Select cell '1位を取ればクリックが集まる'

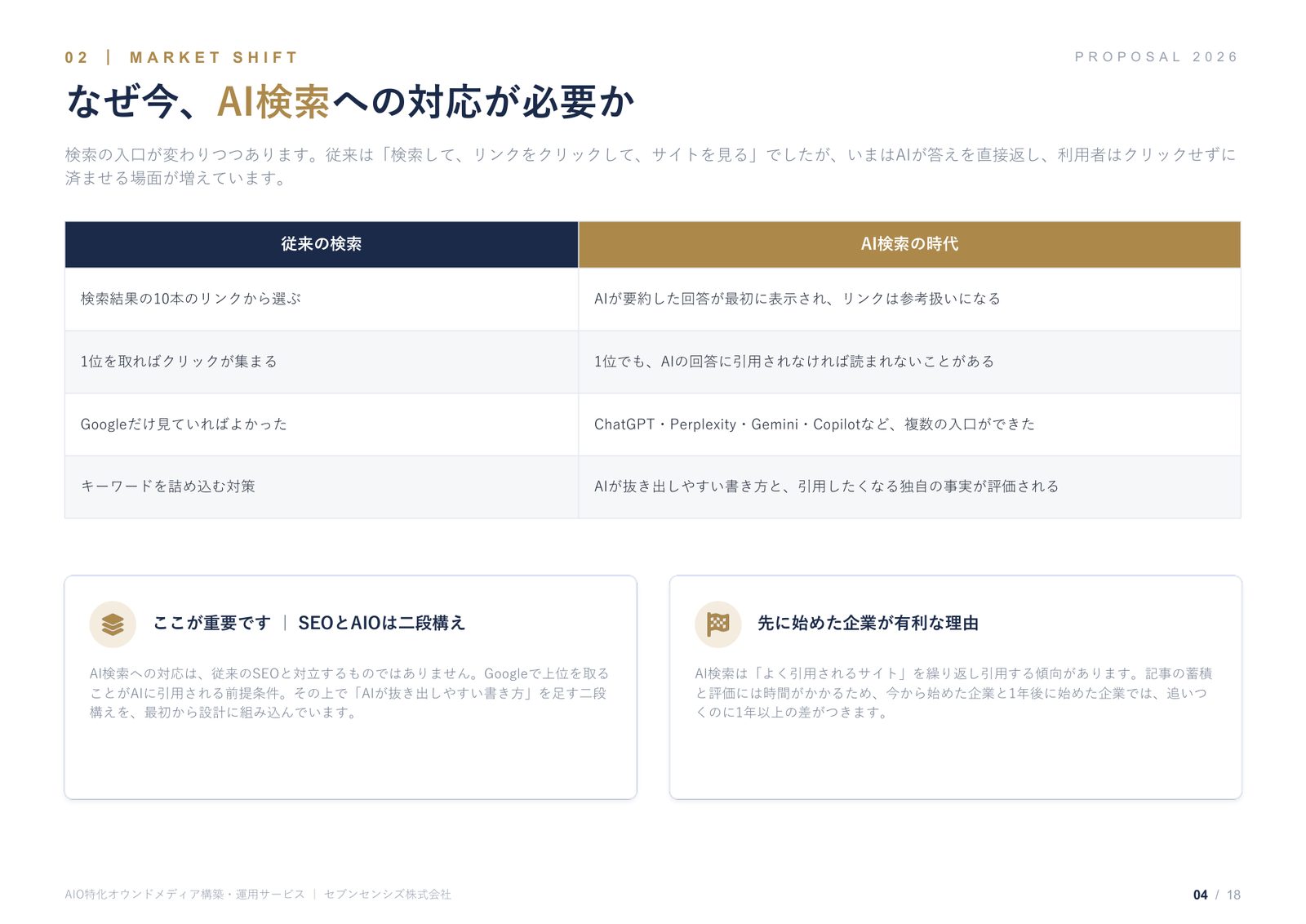coord(322,362)
